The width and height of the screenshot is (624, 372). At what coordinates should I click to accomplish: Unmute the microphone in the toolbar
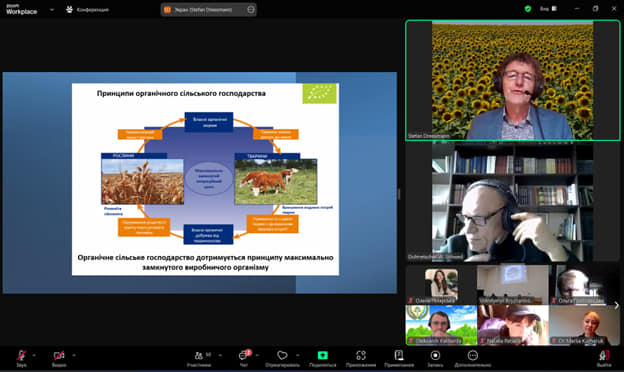(21, 355)
